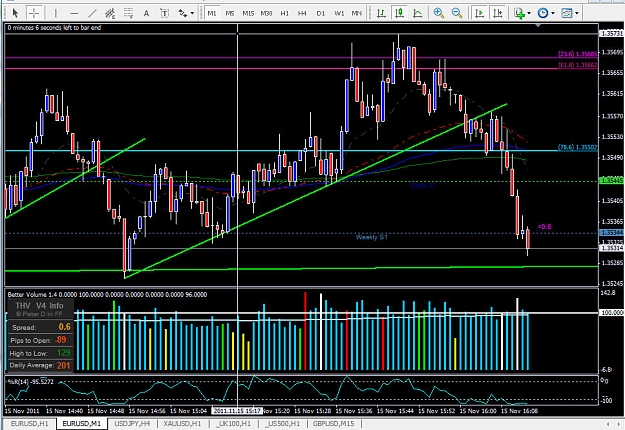The image size is (625, 430).
Task: Click the Indicators list icon with green plus
Action: pos(519,13)
